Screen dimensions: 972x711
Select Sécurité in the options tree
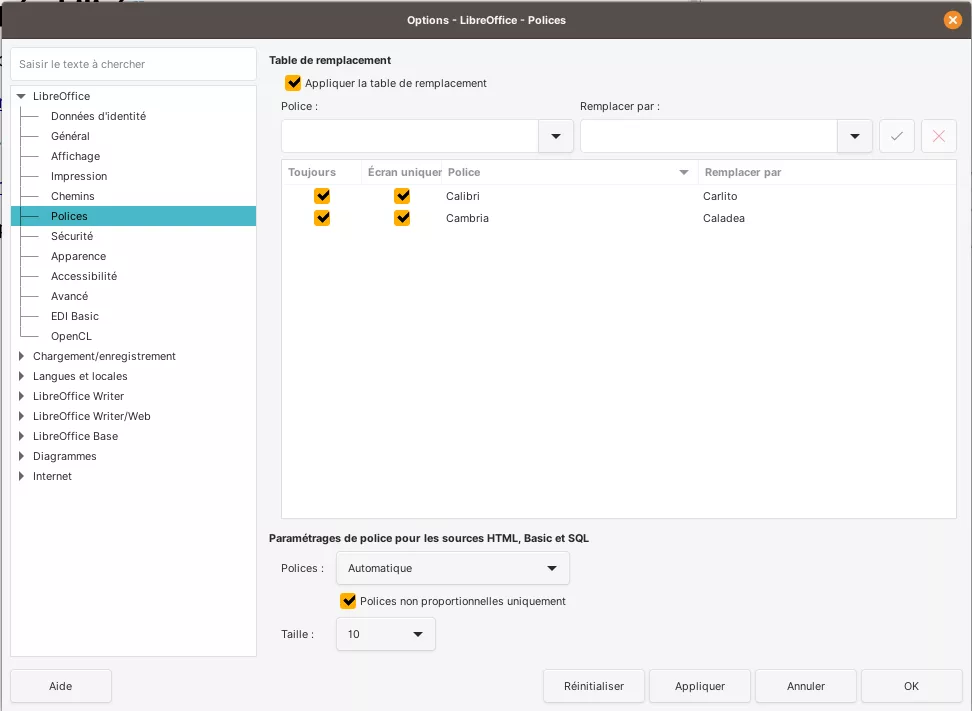pyautogui.click(x=72, y=236)
